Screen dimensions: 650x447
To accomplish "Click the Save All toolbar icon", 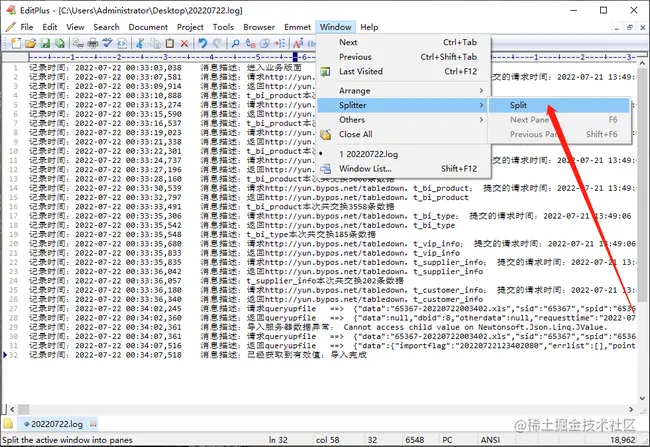I will pyautogui.click(x=60, y=43).
